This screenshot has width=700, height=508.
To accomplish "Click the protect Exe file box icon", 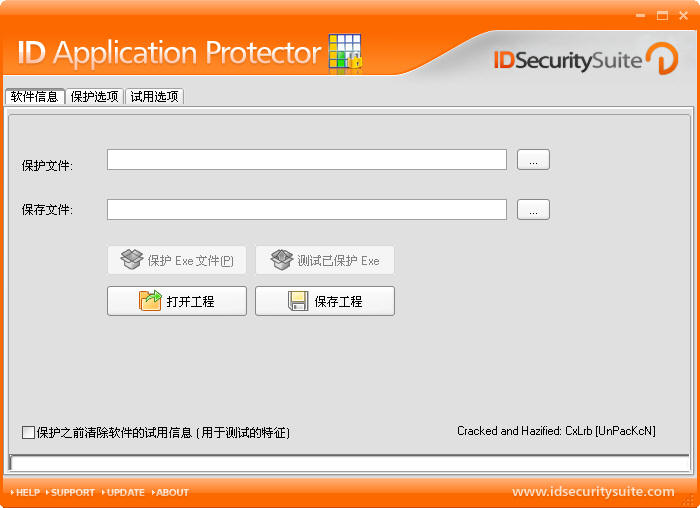I will coord(132,260).
